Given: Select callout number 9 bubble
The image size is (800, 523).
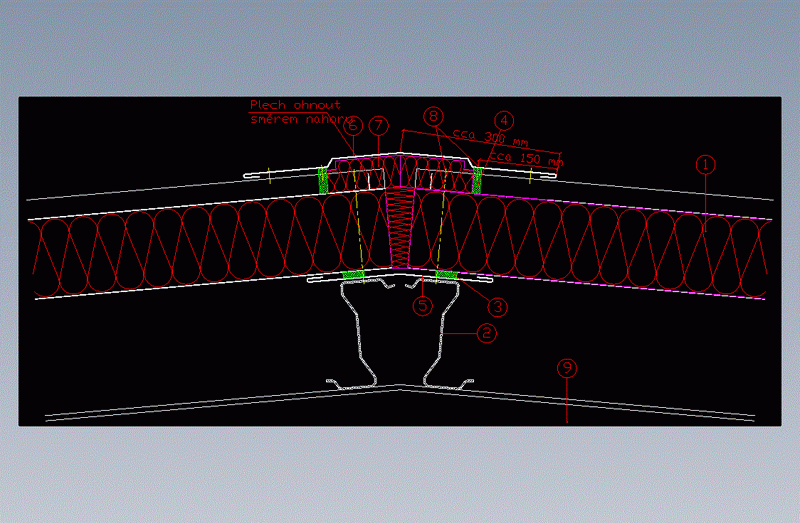Looking at the screenshot, I should (x=567, y=368).
